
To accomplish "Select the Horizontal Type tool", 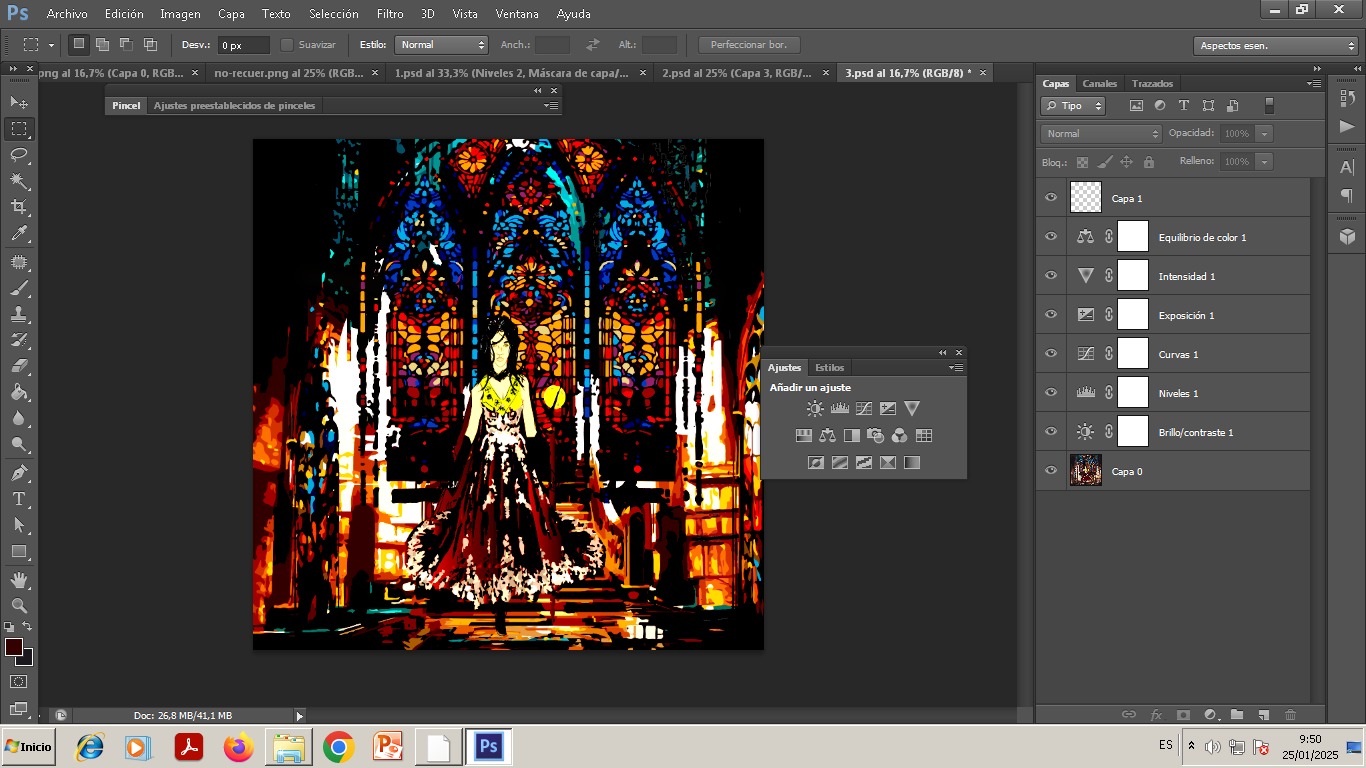I will [19, 499].
